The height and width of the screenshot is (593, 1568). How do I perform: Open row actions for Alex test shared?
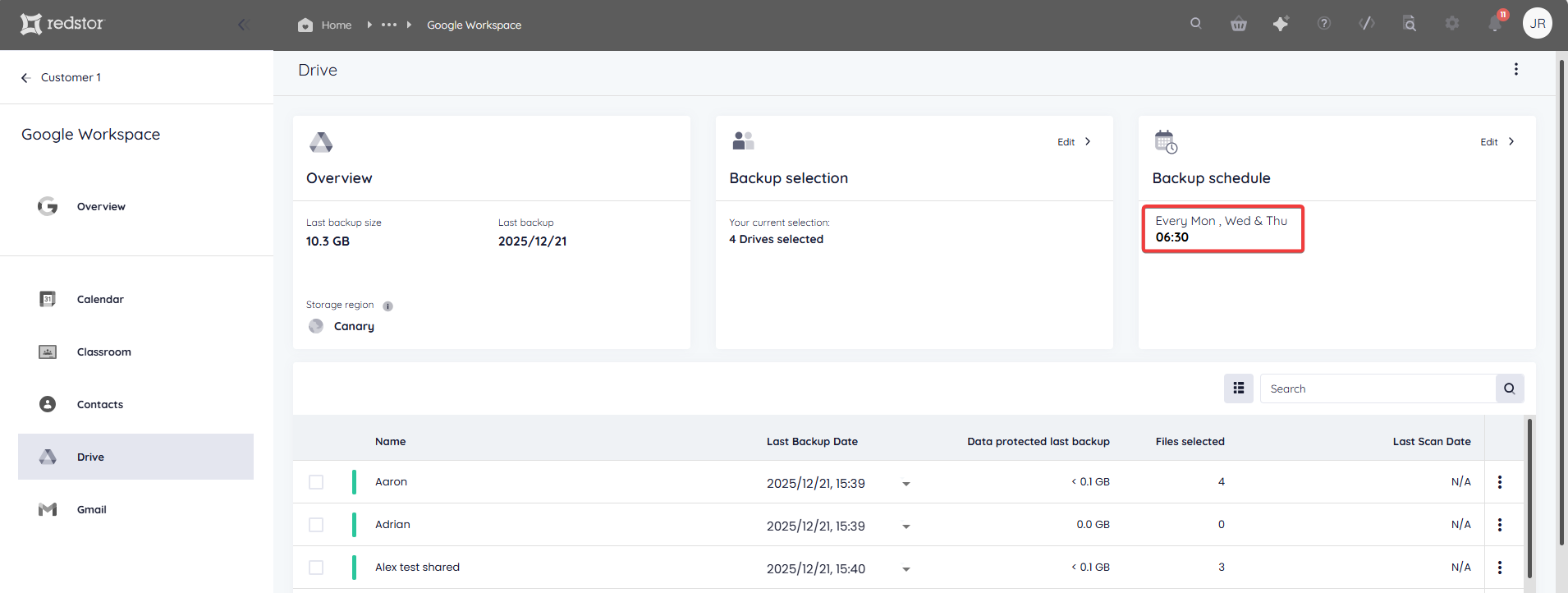coord(1500,568)
